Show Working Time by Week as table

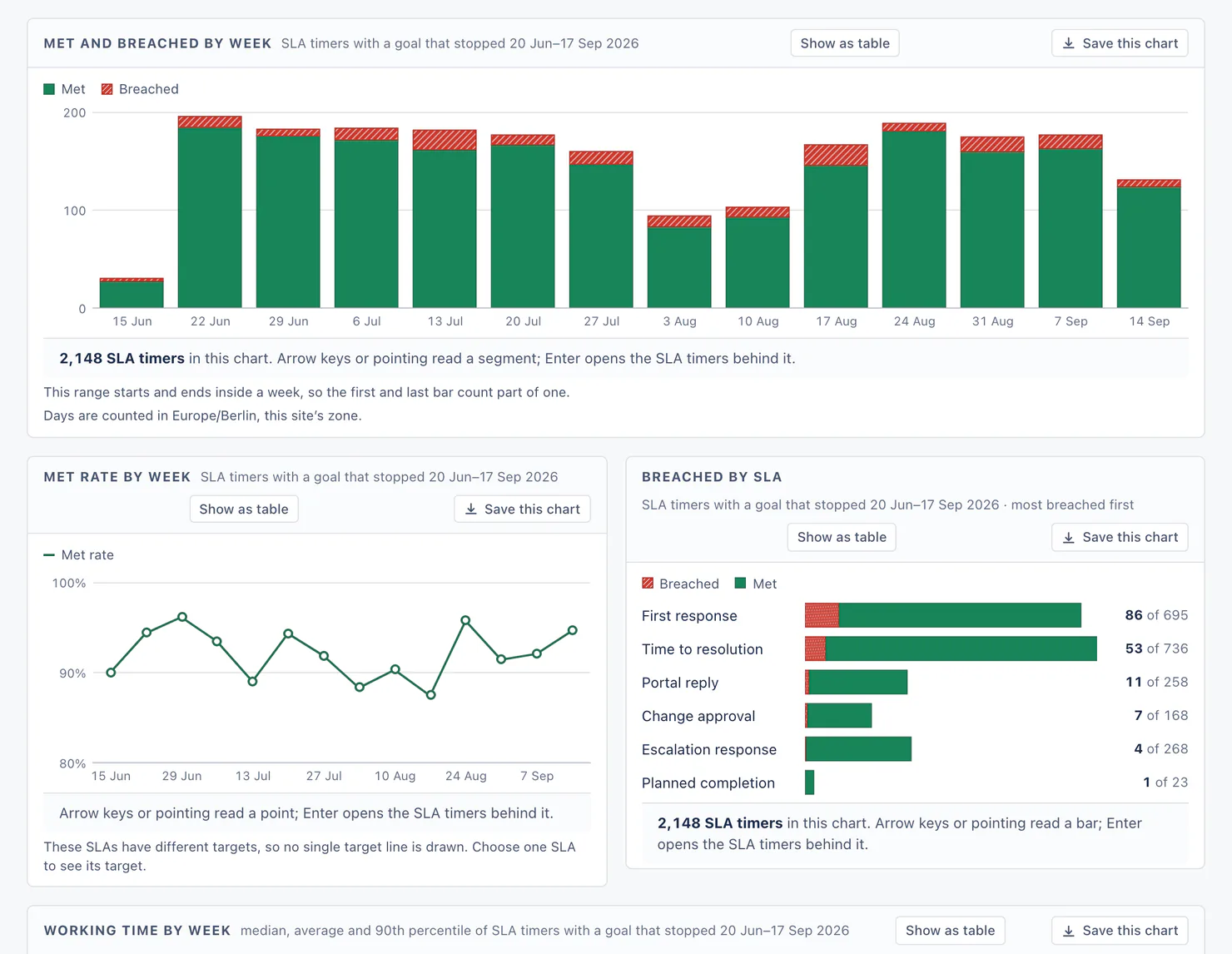tap(950, 930)
